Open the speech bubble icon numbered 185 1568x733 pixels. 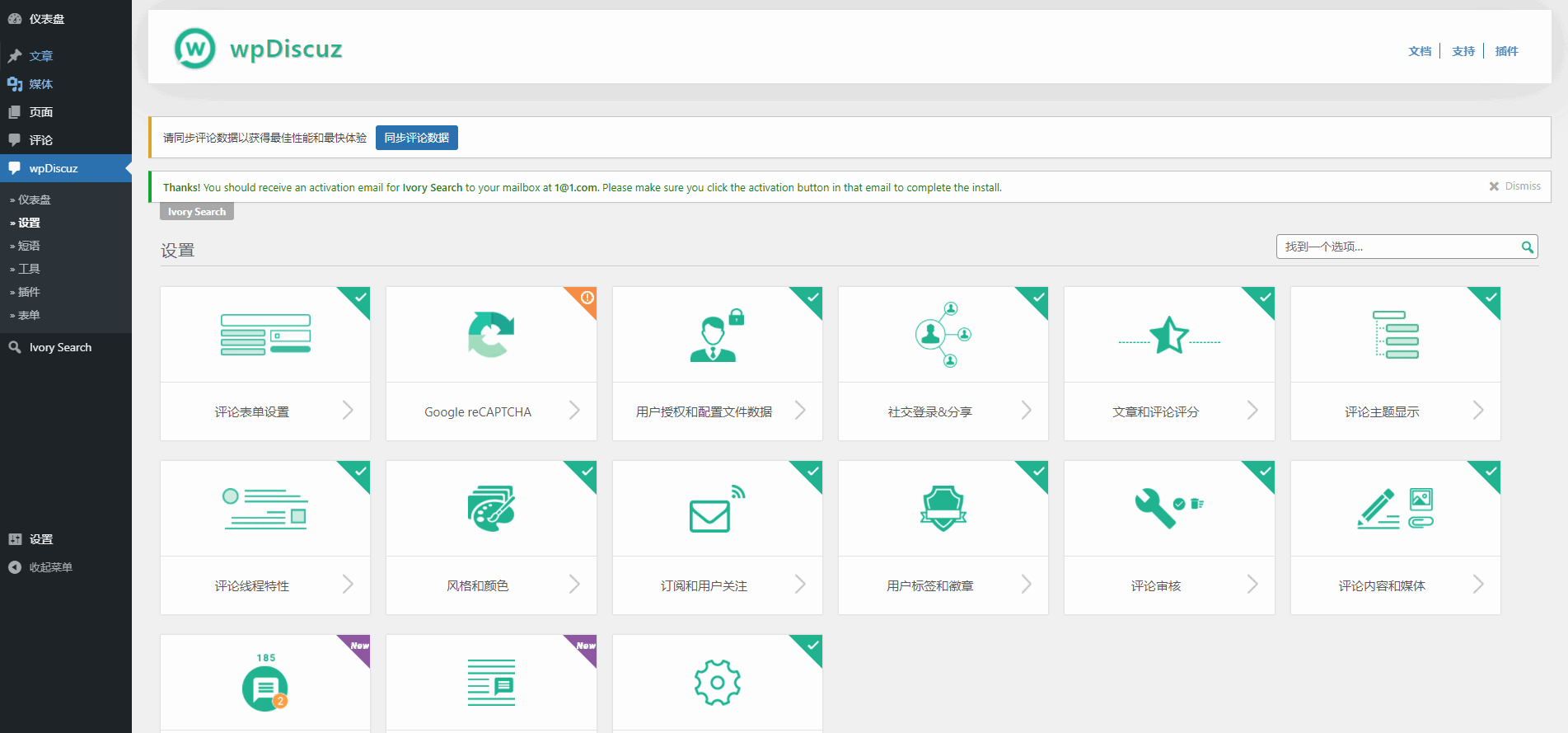265,683
